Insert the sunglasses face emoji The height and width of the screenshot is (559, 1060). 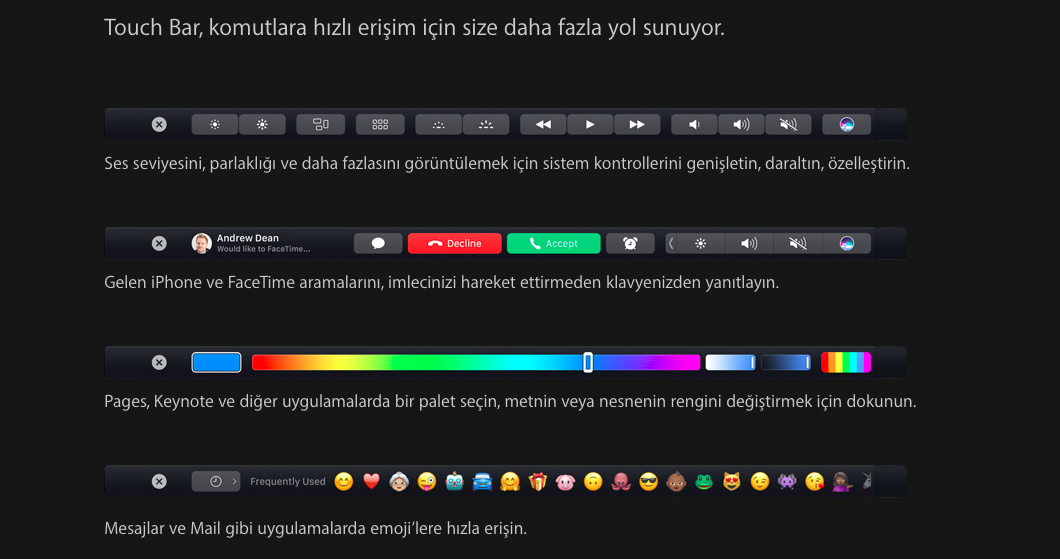[x=648, y=481]
